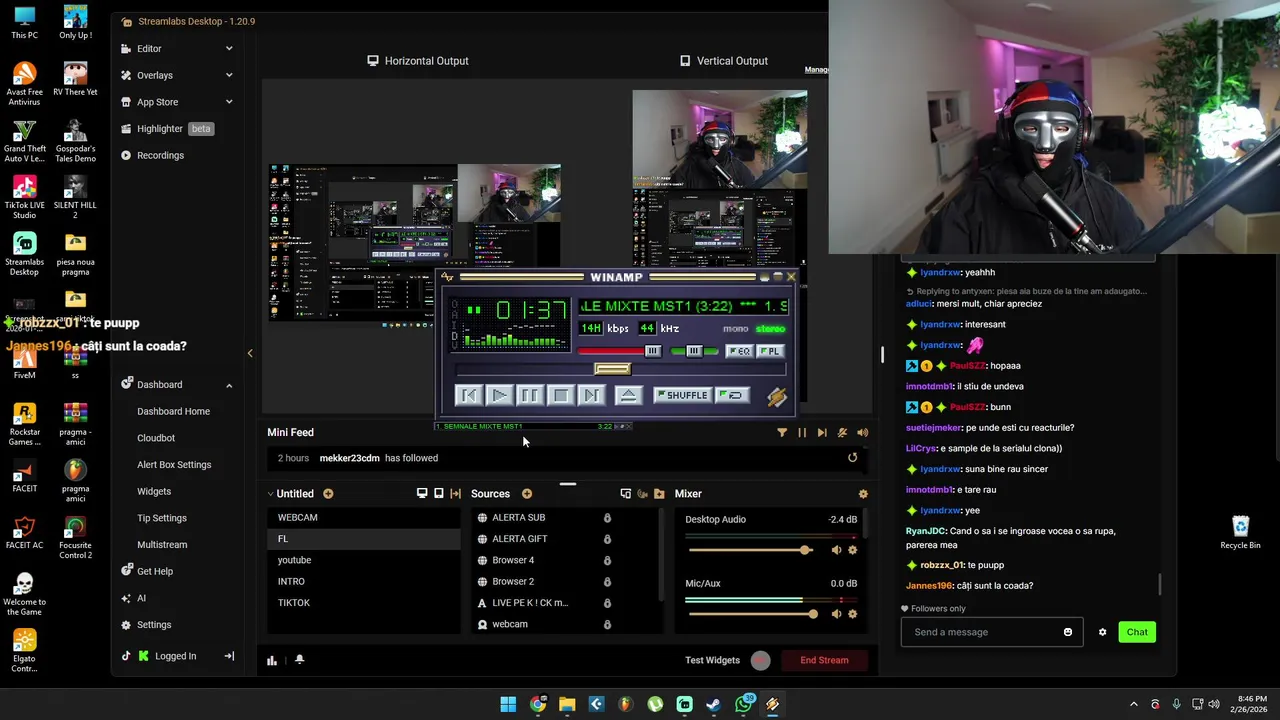Disable Mini Feed alerts with the slashed icon
Viewport: 1280px width, 720px height.
pos(842,433)
